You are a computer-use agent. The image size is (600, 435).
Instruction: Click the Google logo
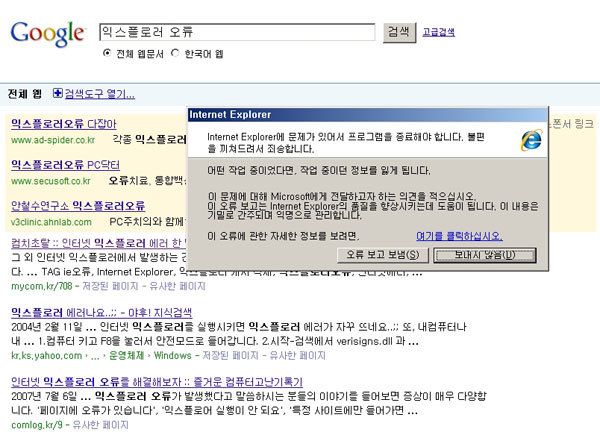[47, 34]
